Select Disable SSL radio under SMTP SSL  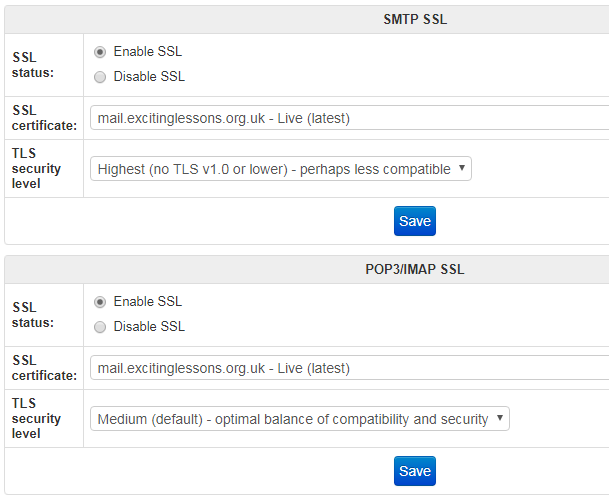(x=100, y=77)
